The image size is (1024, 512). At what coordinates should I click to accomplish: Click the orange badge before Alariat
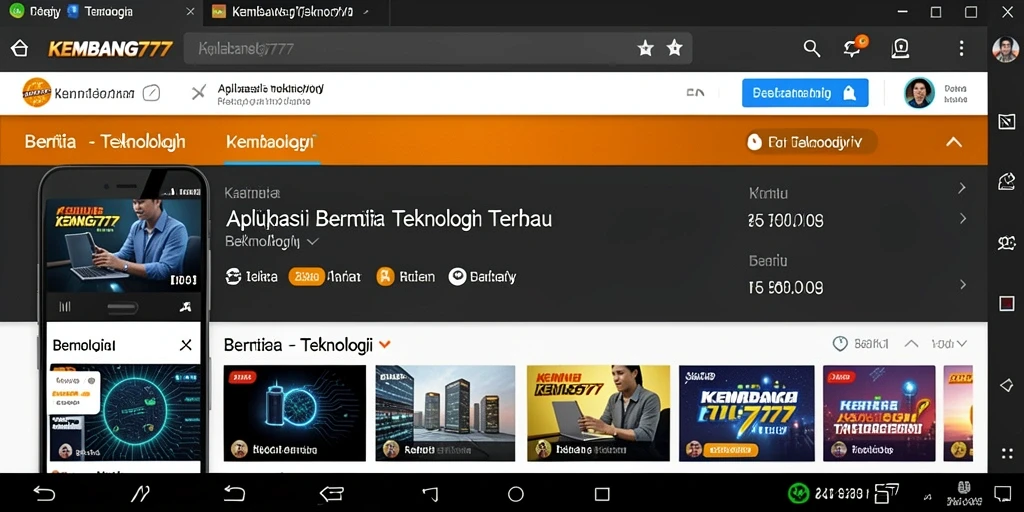[306, 277]
